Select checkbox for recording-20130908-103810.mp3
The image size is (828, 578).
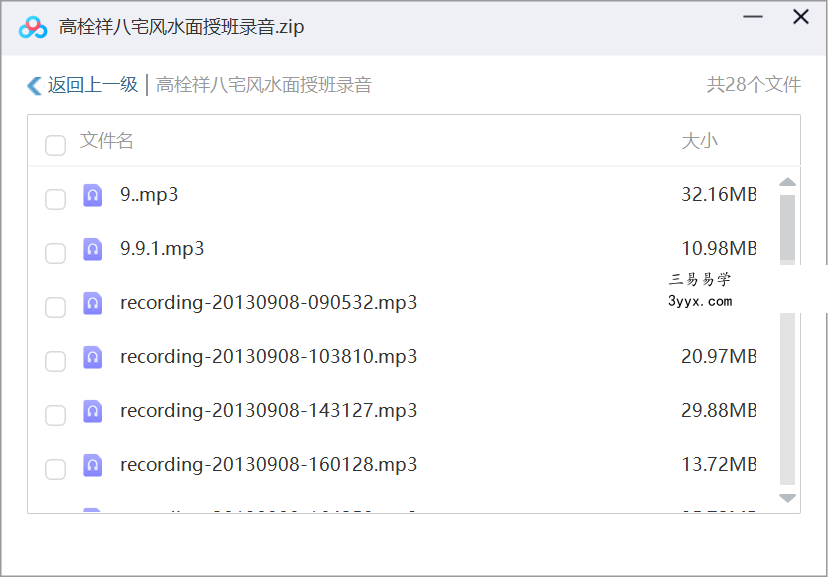point(55,362)
